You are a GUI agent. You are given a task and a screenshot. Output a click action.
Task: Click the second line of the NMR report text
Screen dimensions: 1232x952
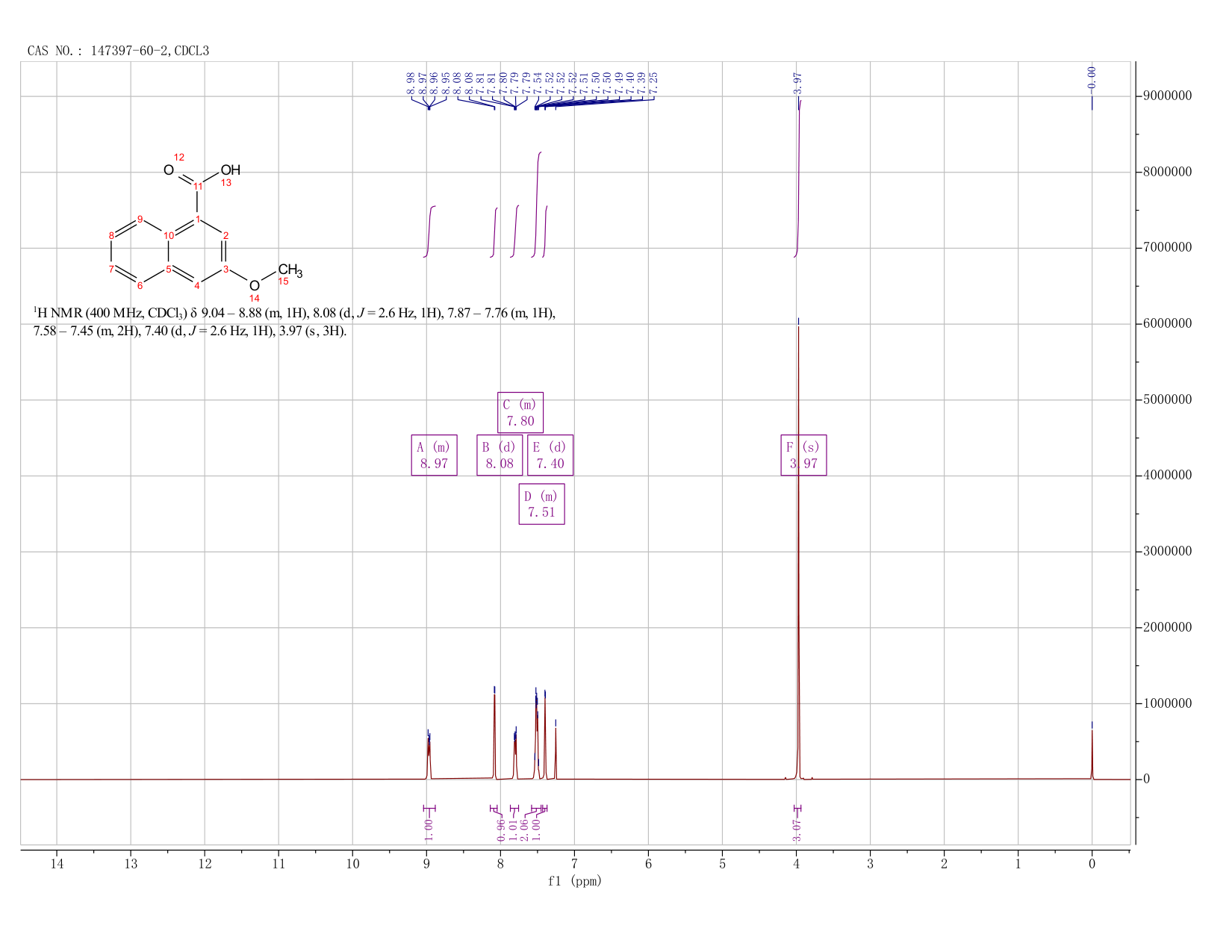pyautogui.click(x=190, y=331)
